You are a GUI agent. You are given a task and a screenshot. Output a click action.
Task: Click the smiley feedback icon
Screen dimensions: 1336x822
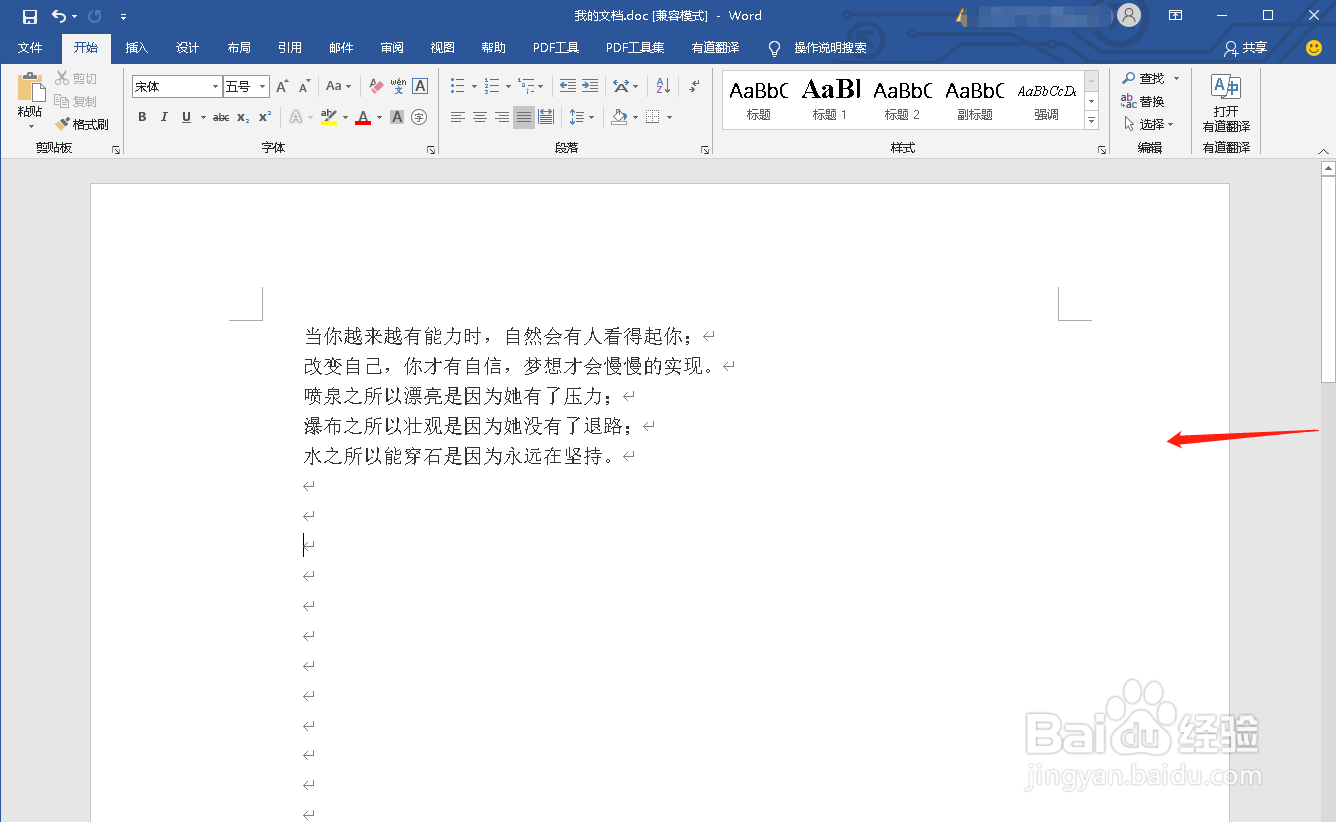pyautogui.click(x=1314, y=47)
